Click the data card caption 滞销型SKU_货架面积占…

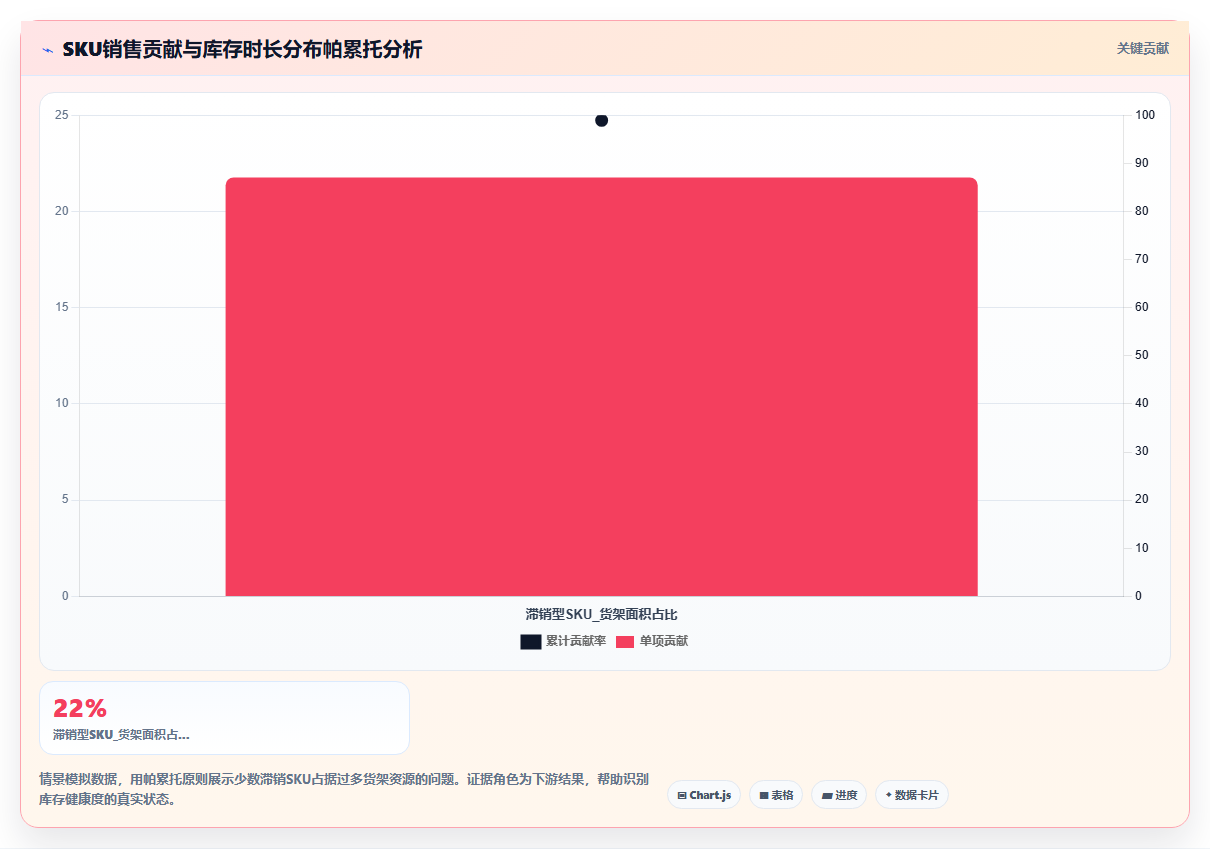[121, 735]
